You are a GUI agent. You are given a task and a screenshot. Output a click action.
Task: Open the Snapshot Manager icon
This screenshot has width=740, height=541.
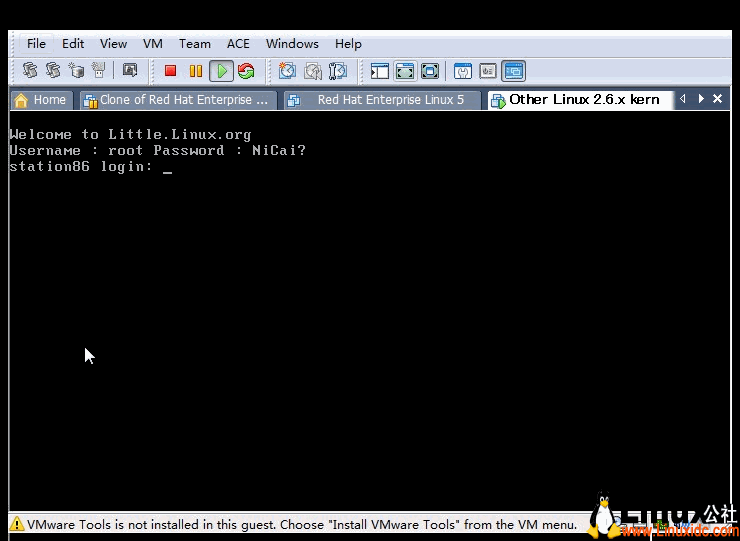pyautogui.click(x=337, y=71)
